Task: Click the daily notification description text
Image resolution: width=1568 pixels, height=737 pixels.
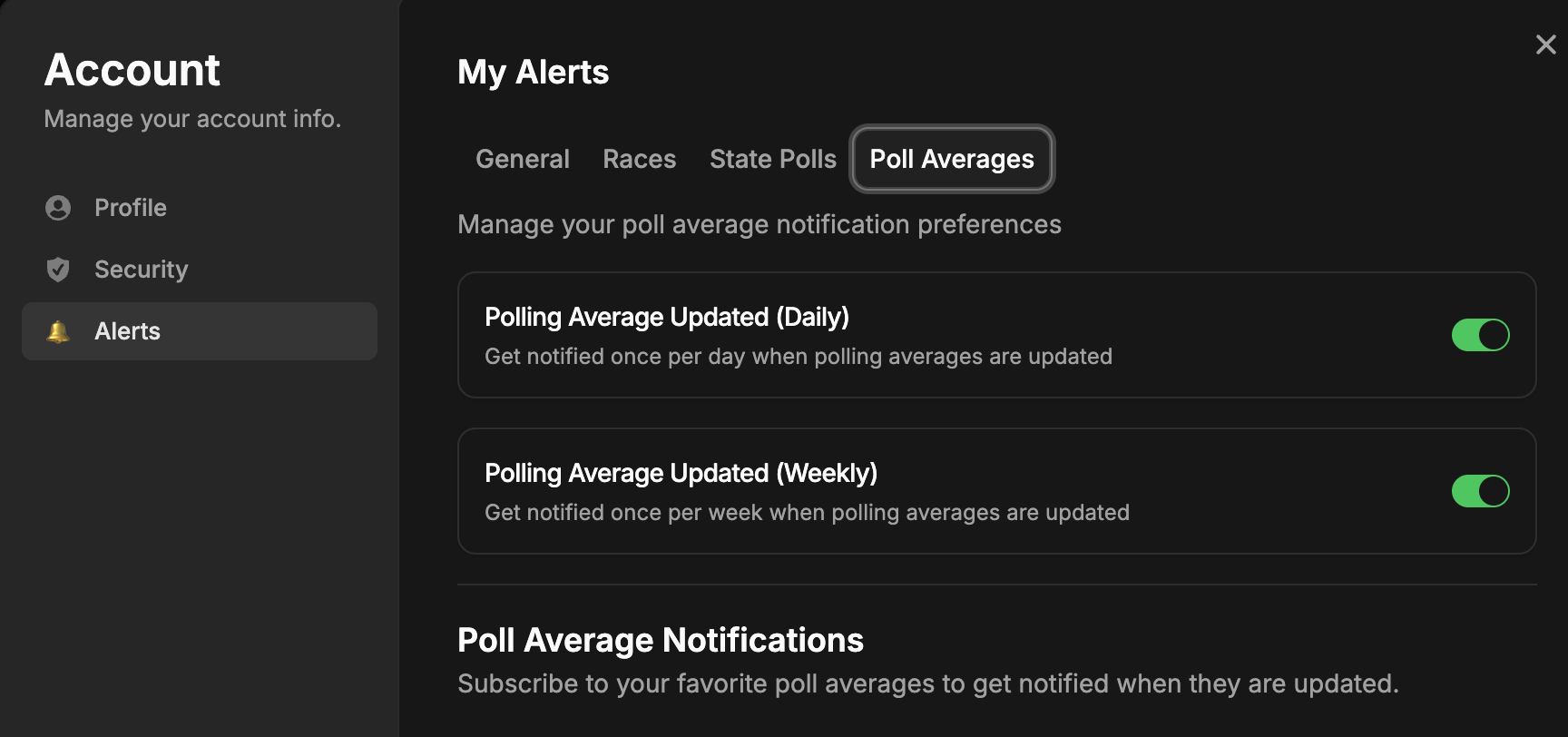Action: (798, 357)
